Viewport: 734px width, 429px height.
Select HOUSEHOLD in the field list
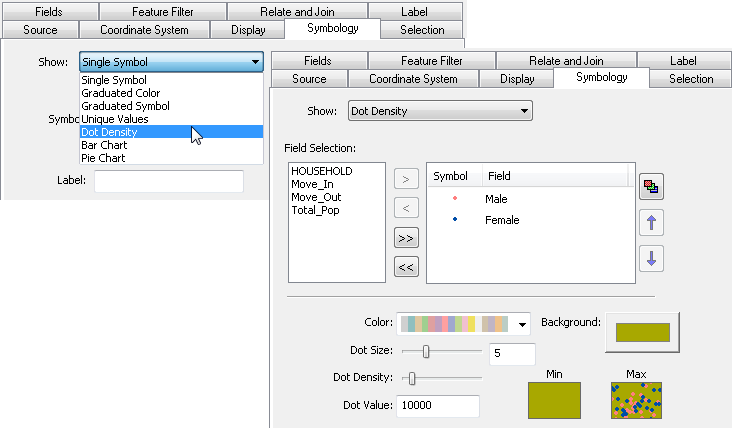320,171
